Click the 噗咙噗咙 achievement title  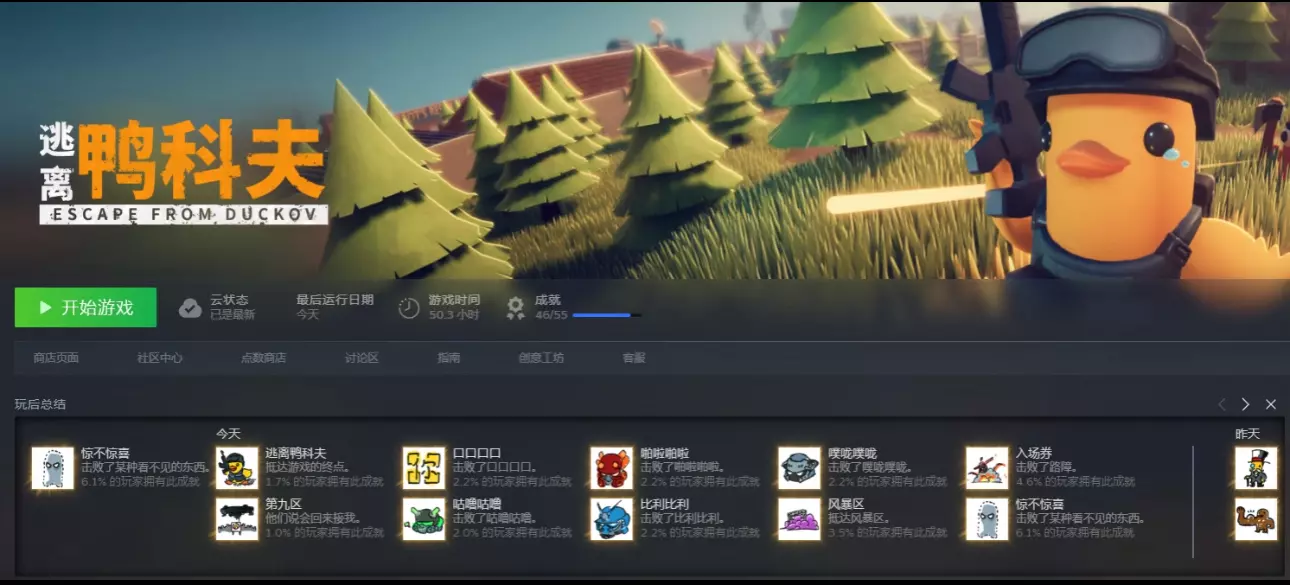(x=853, y=453)
